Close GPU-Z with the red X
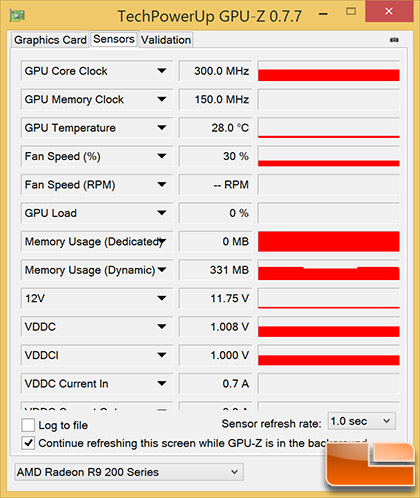 389,11
